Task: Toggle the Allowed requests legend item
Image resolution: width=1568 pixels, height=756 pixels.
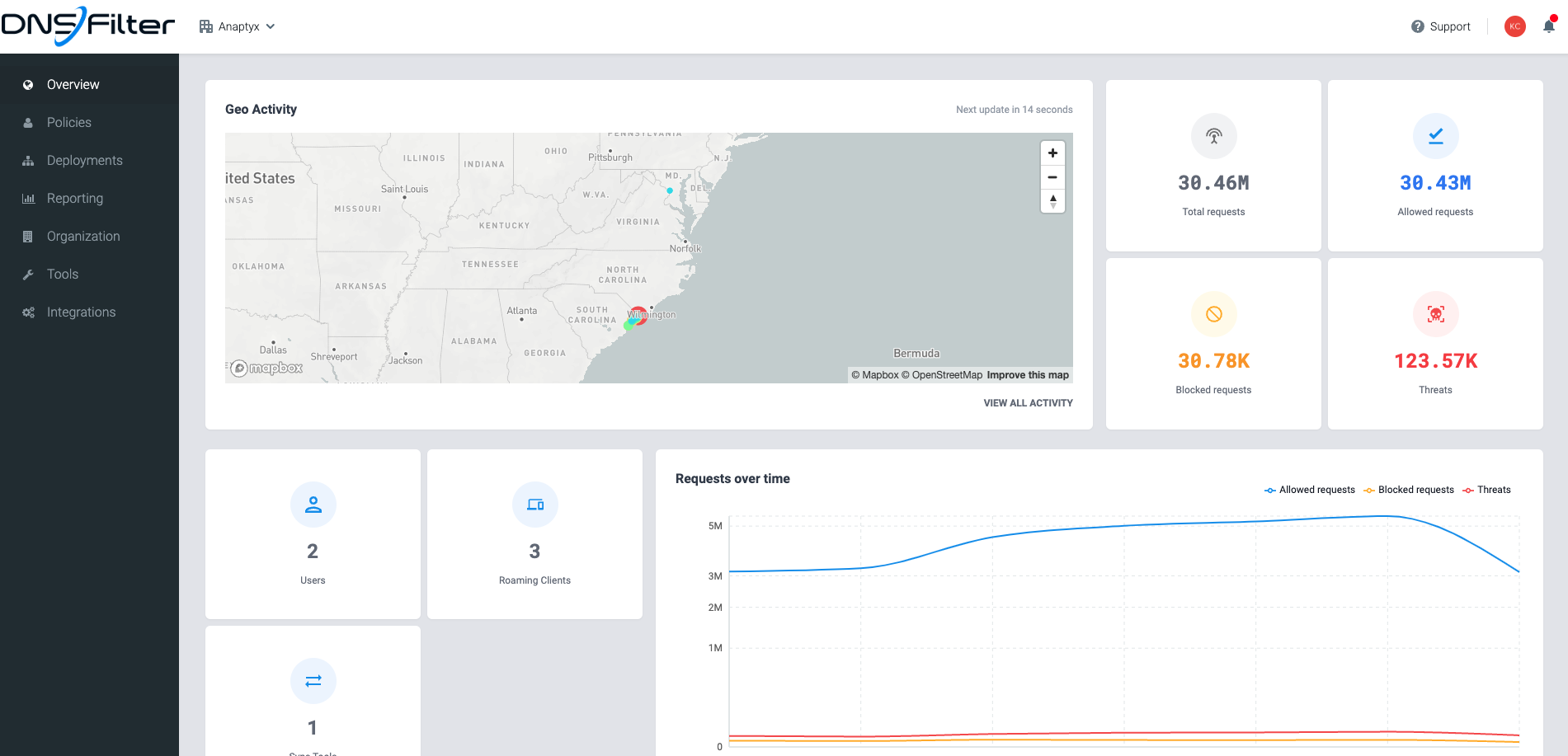Action: [1310, 489]
